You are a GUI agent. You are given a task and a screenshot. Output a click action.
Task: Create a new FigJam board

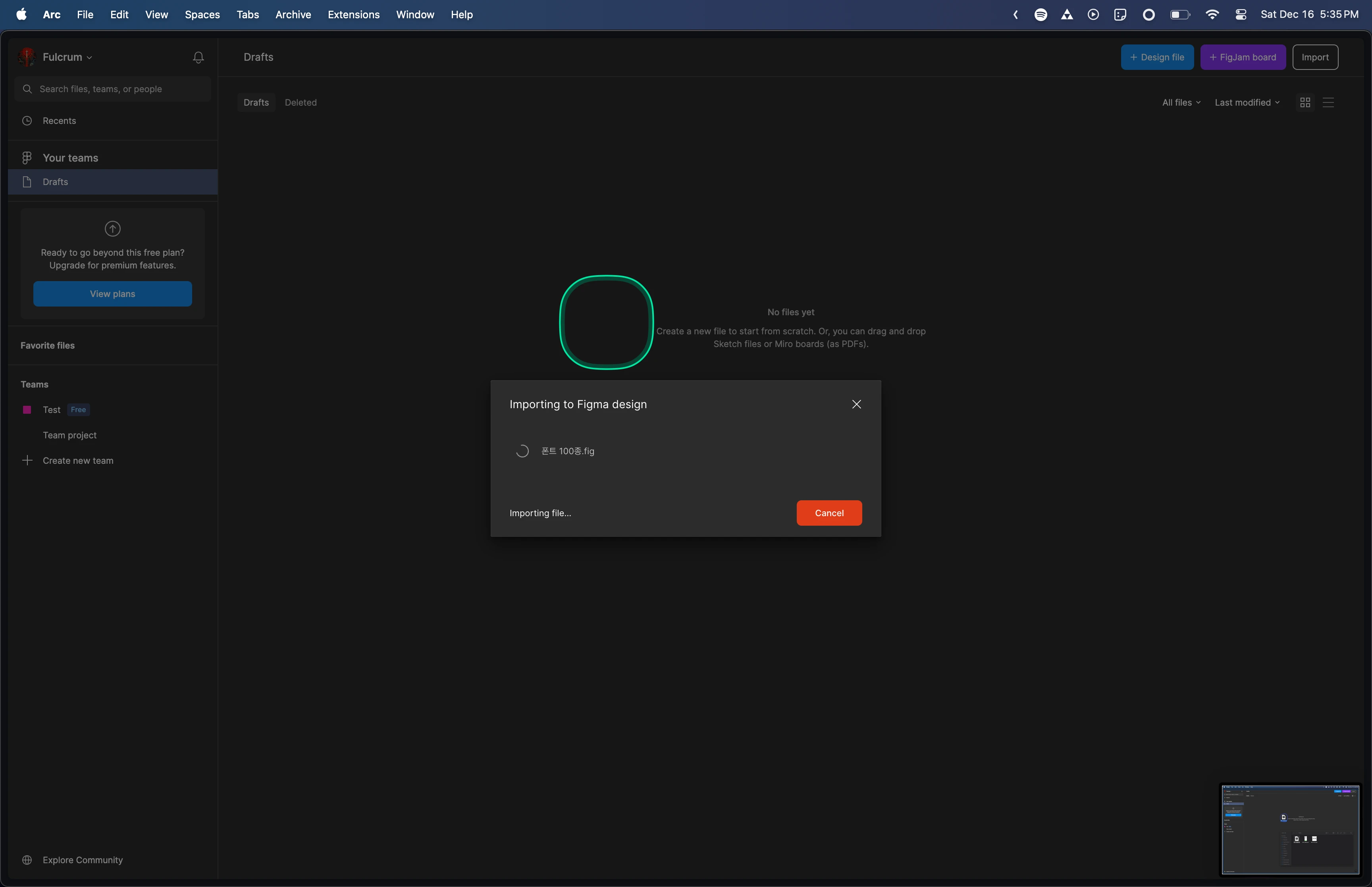[1243, 57]
